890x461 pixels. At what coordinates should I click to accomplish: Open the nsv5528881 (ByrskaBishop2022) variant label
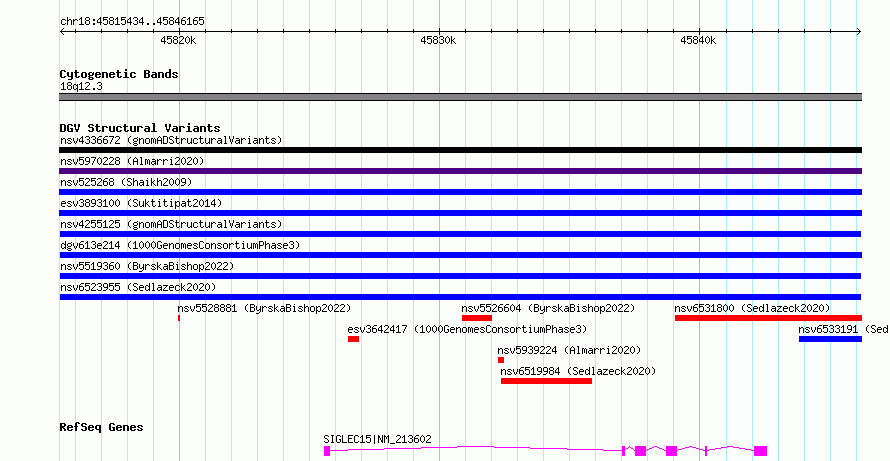pyautogui.click(x=265, y=308)
